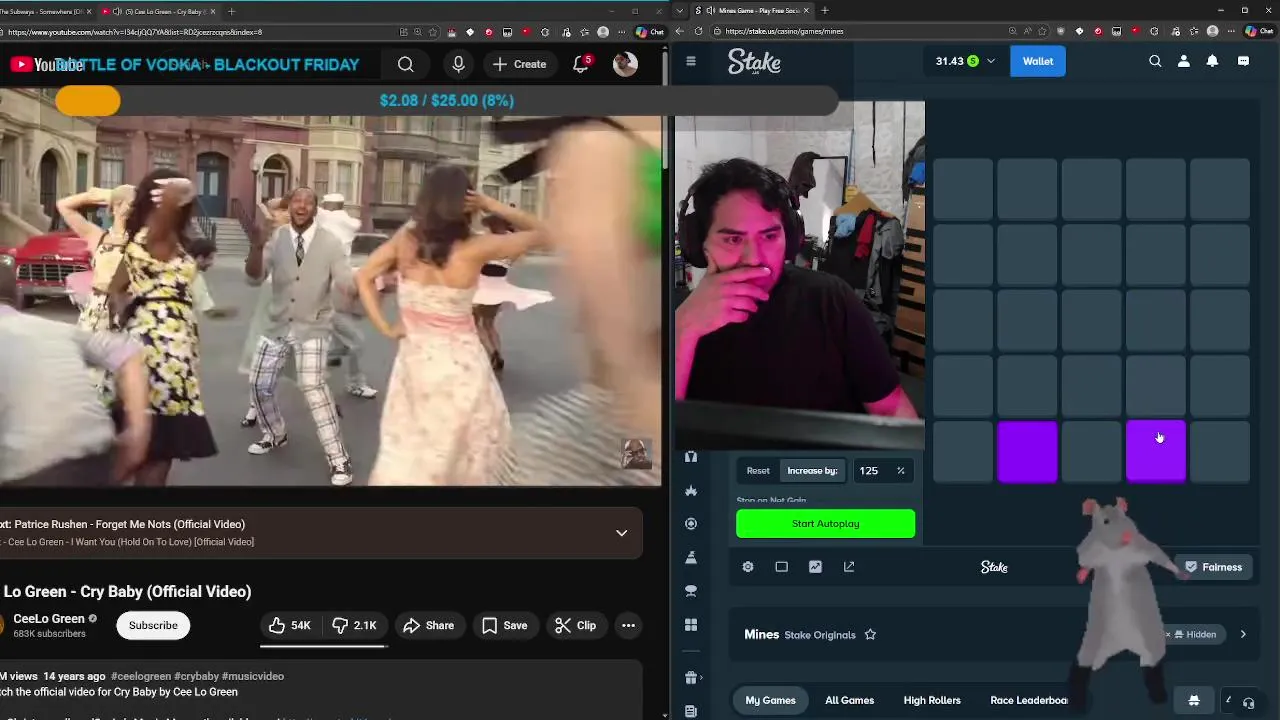Open the Wallet button
1280x720 pixels.
pyautogui.click(x=1037, y=61)
